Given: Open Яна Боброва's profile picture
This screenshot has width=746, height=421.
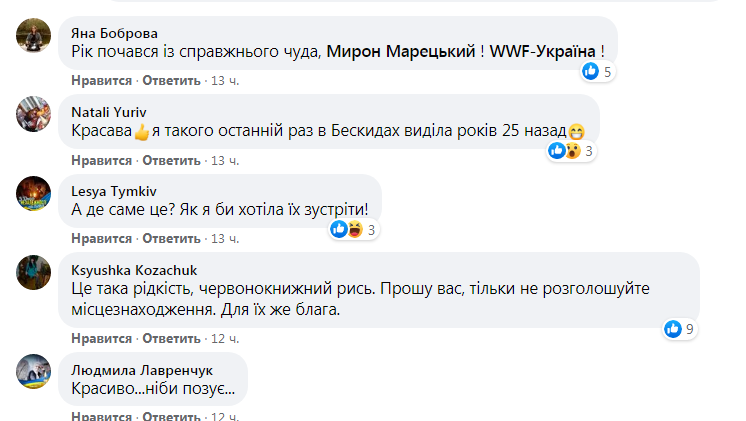Looking at the screenshot, I should click(33, 37).
